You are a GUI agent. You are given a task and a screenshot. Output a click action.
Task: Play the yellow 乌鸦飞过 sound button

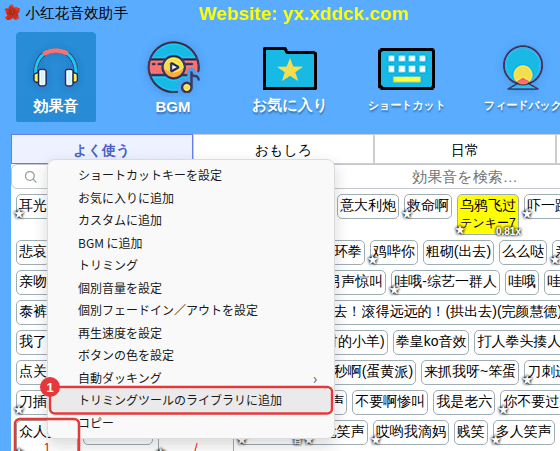tap(488, 214)
